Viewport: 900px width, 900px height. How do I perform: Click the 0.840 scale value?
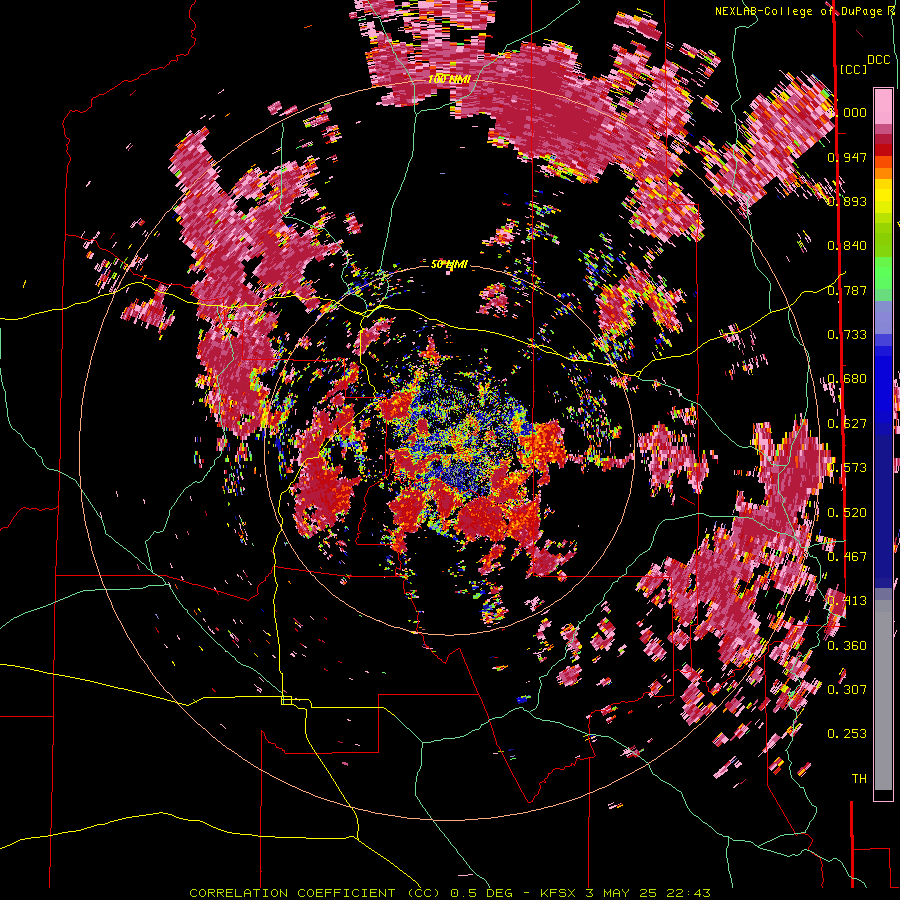click(847, 246)
